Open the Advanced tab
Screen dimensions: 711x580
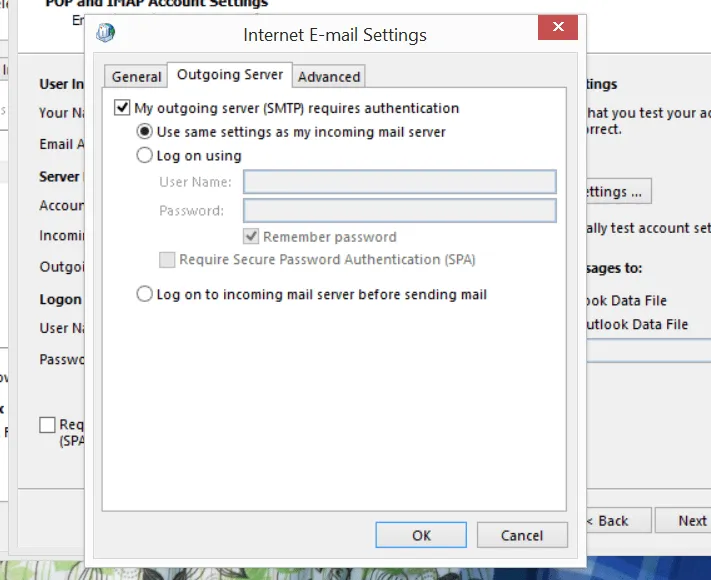click(x=329, y=77)
